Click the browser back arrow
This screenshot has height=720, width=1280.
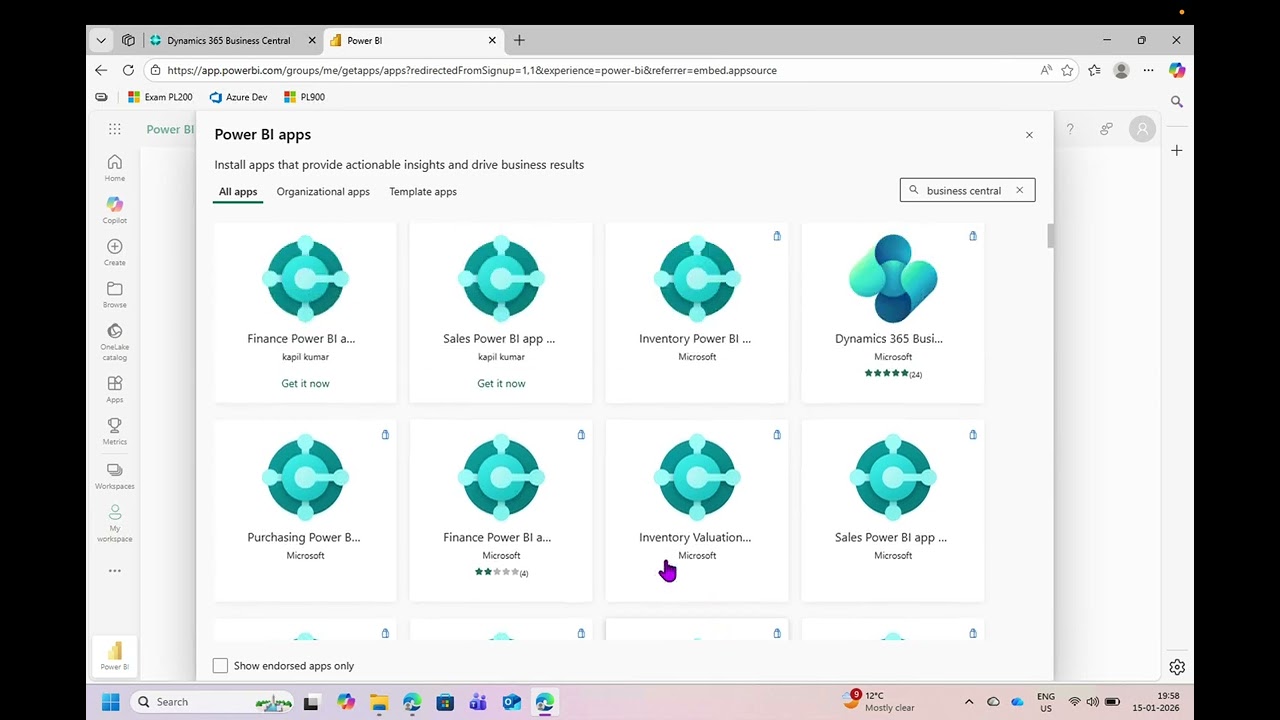[x=101, y=70]
